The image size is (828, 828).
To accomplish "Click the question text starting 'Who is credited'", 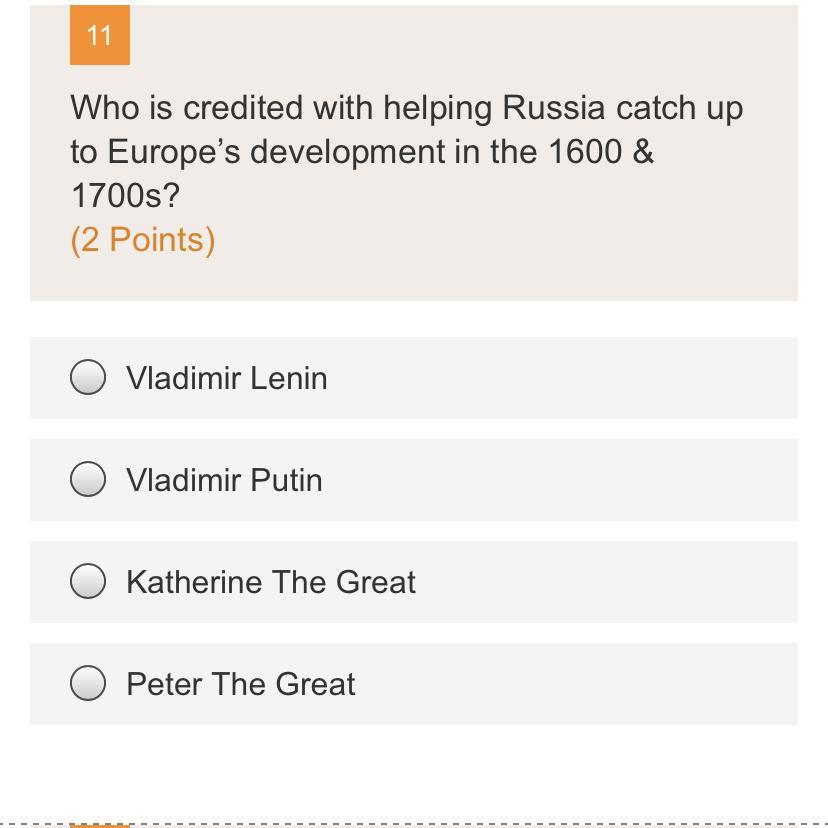I will pos(407,152).
